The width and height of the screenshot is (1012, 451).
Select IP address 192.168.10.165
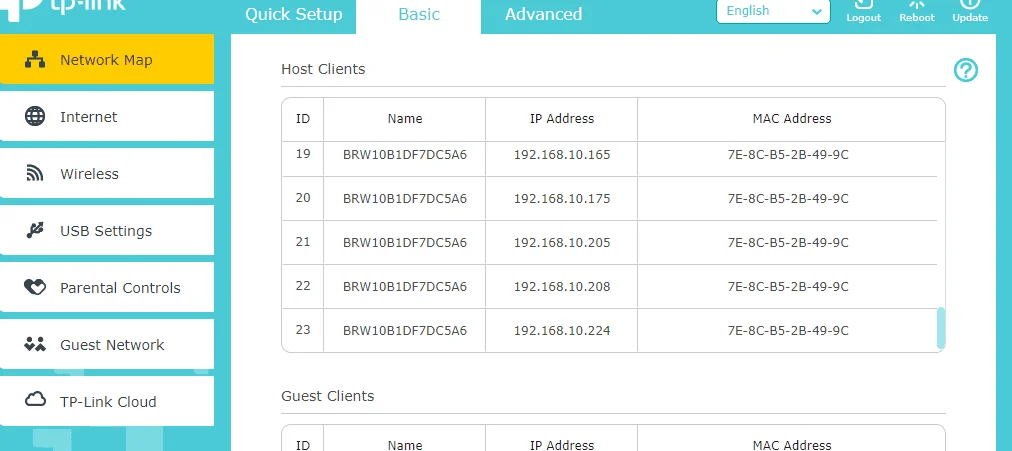tap(562, 155)
